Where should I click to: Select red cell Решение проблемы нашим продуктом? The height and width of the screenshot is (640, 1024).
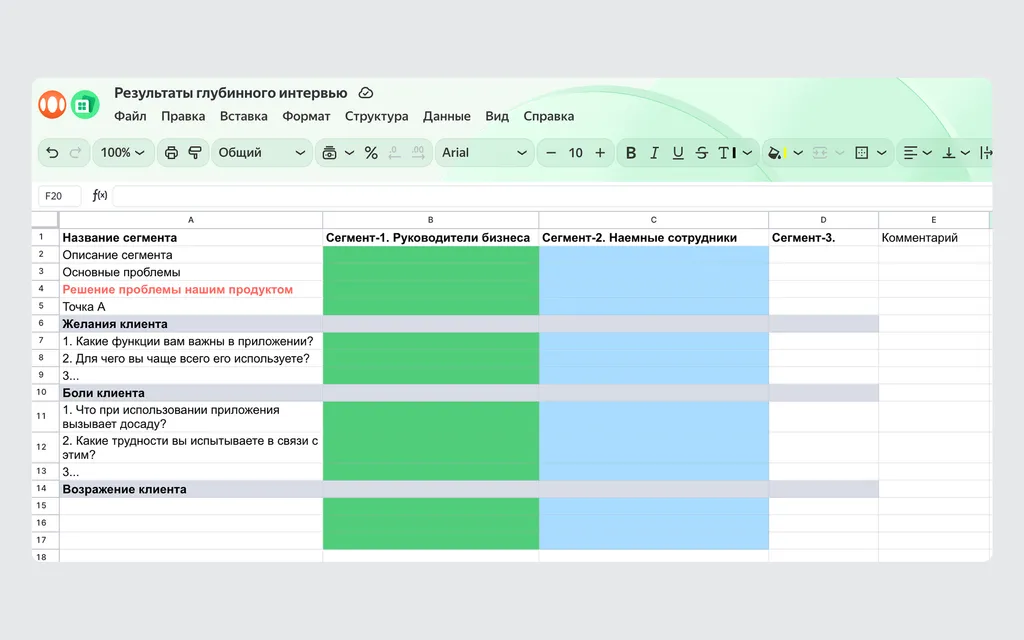coord(191,289)
